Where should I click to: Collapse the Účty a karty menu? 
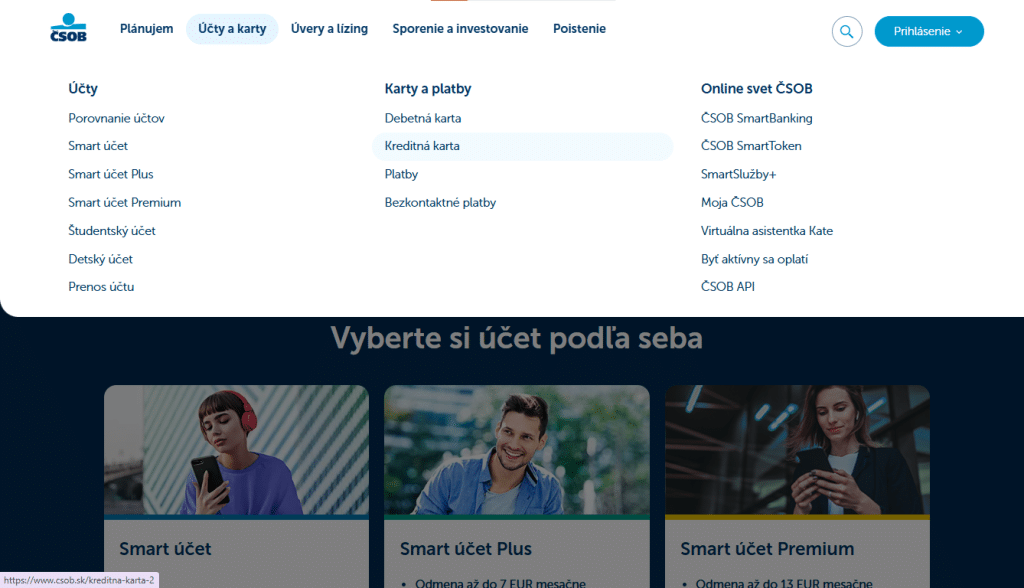(232, 29)
